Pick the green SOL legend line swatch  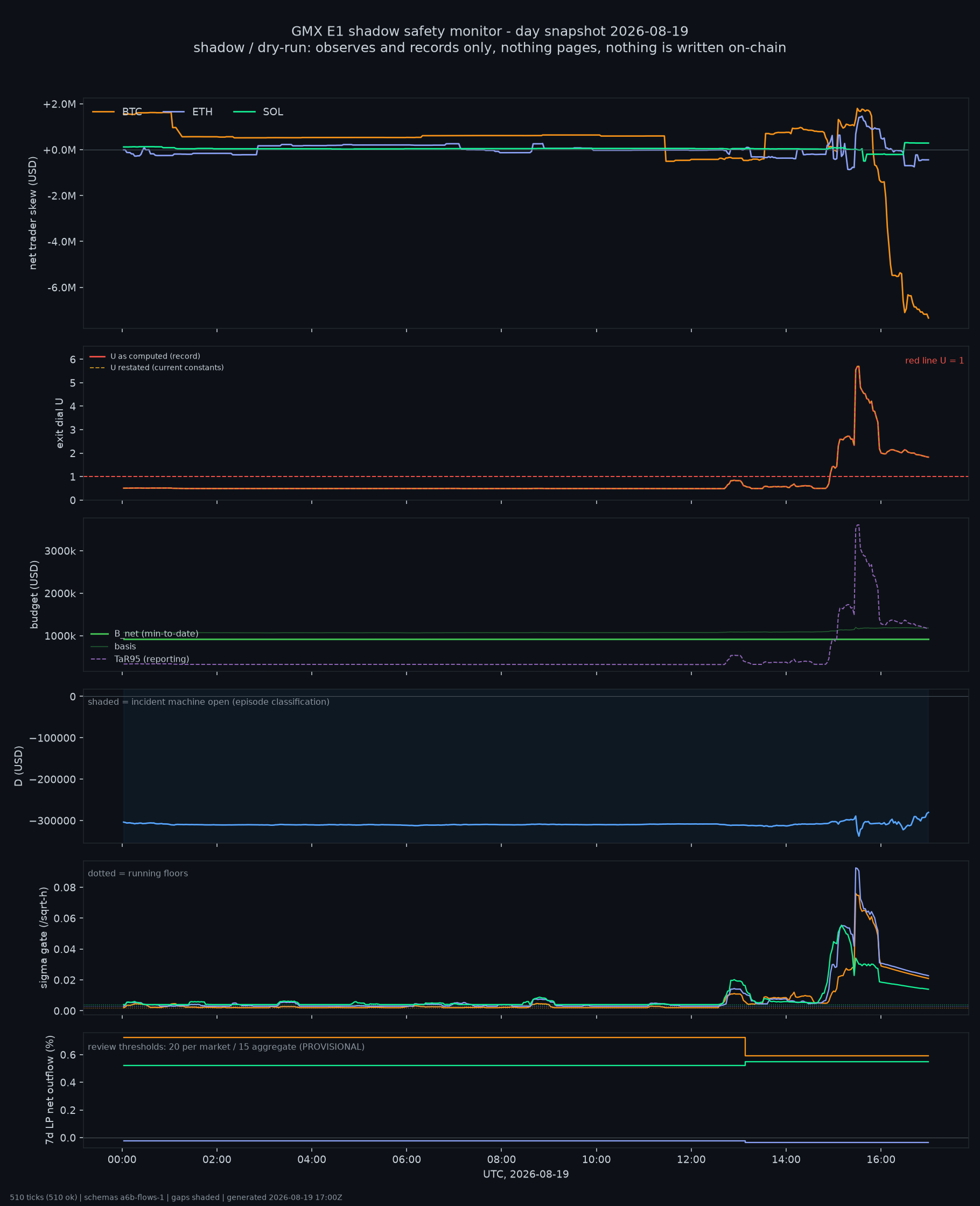click(244, 112)
